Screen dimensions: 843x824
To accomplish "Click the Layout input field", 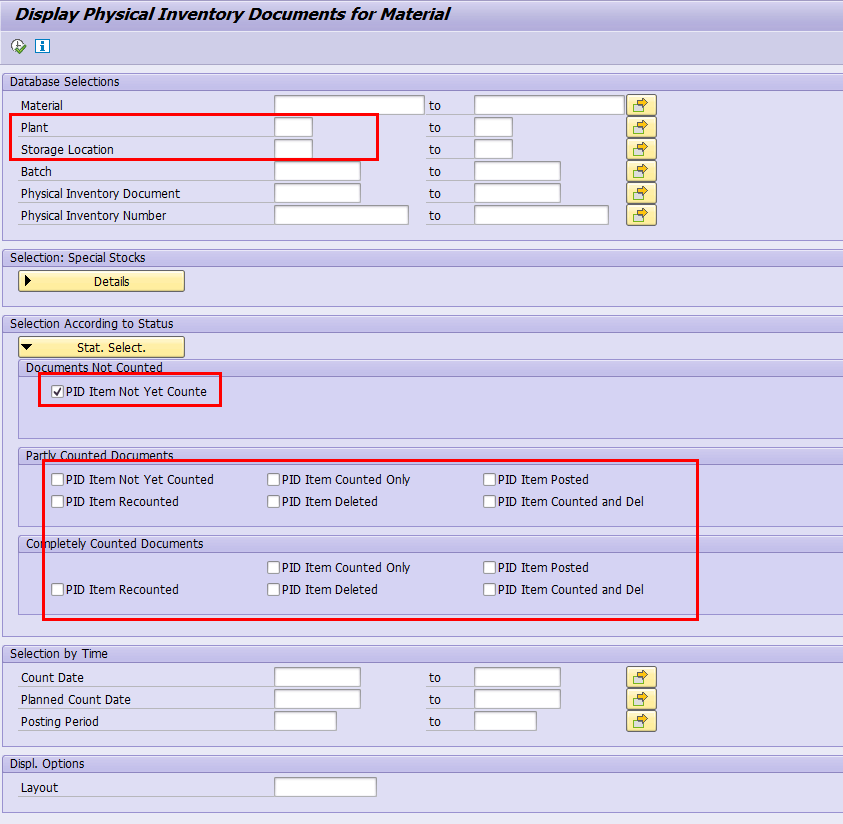I will (324, 787).
